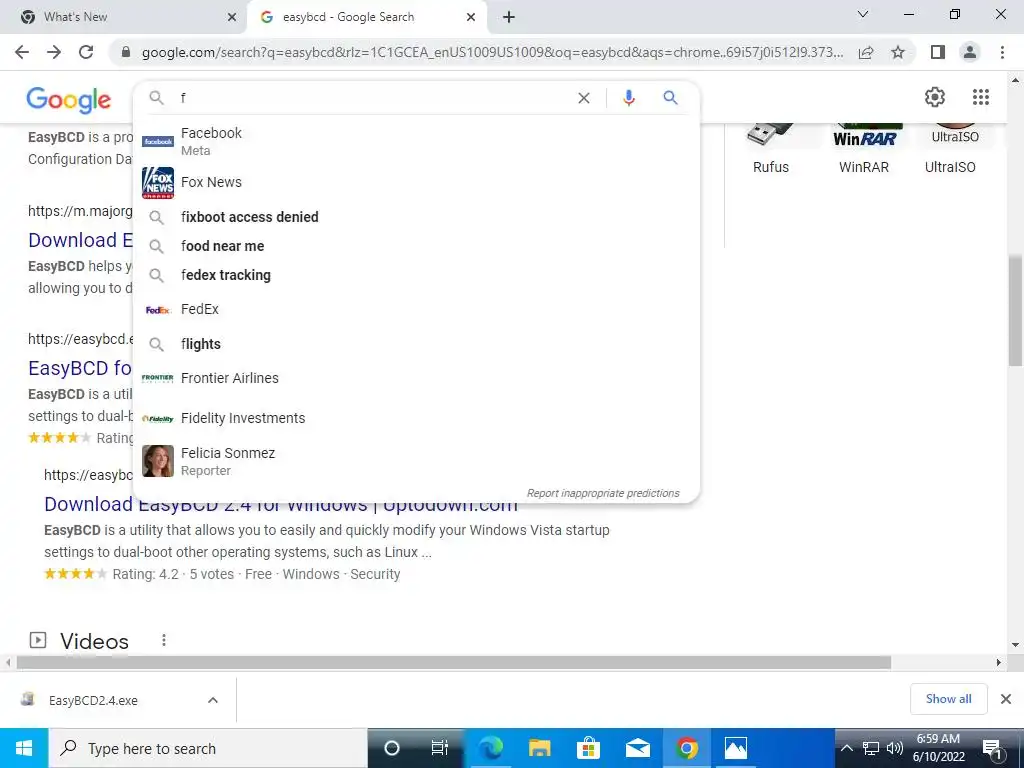The height and width of the screenshot is (768, 1024).
Task: Click Show all downloads button
Action: point(948,699)
